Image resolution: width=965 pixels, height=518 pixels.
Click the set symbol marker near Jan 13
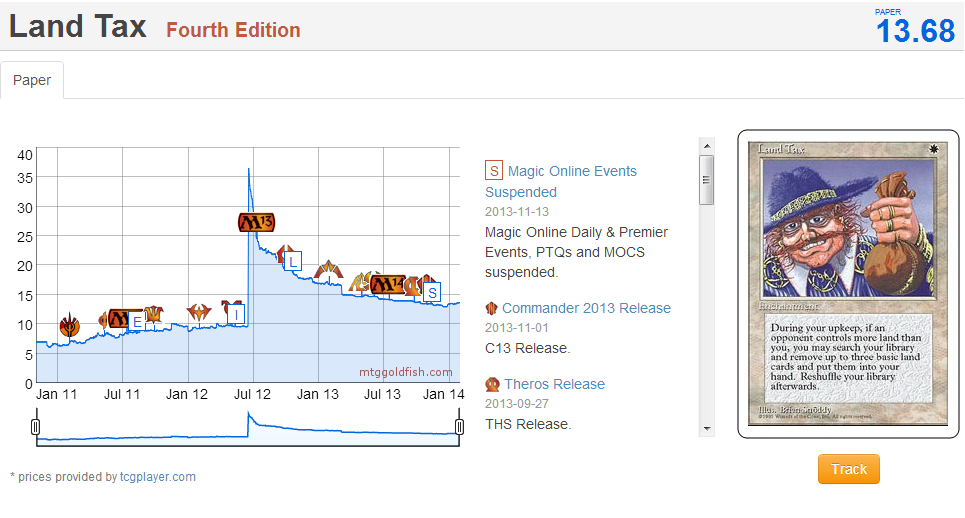click(327, 270)
